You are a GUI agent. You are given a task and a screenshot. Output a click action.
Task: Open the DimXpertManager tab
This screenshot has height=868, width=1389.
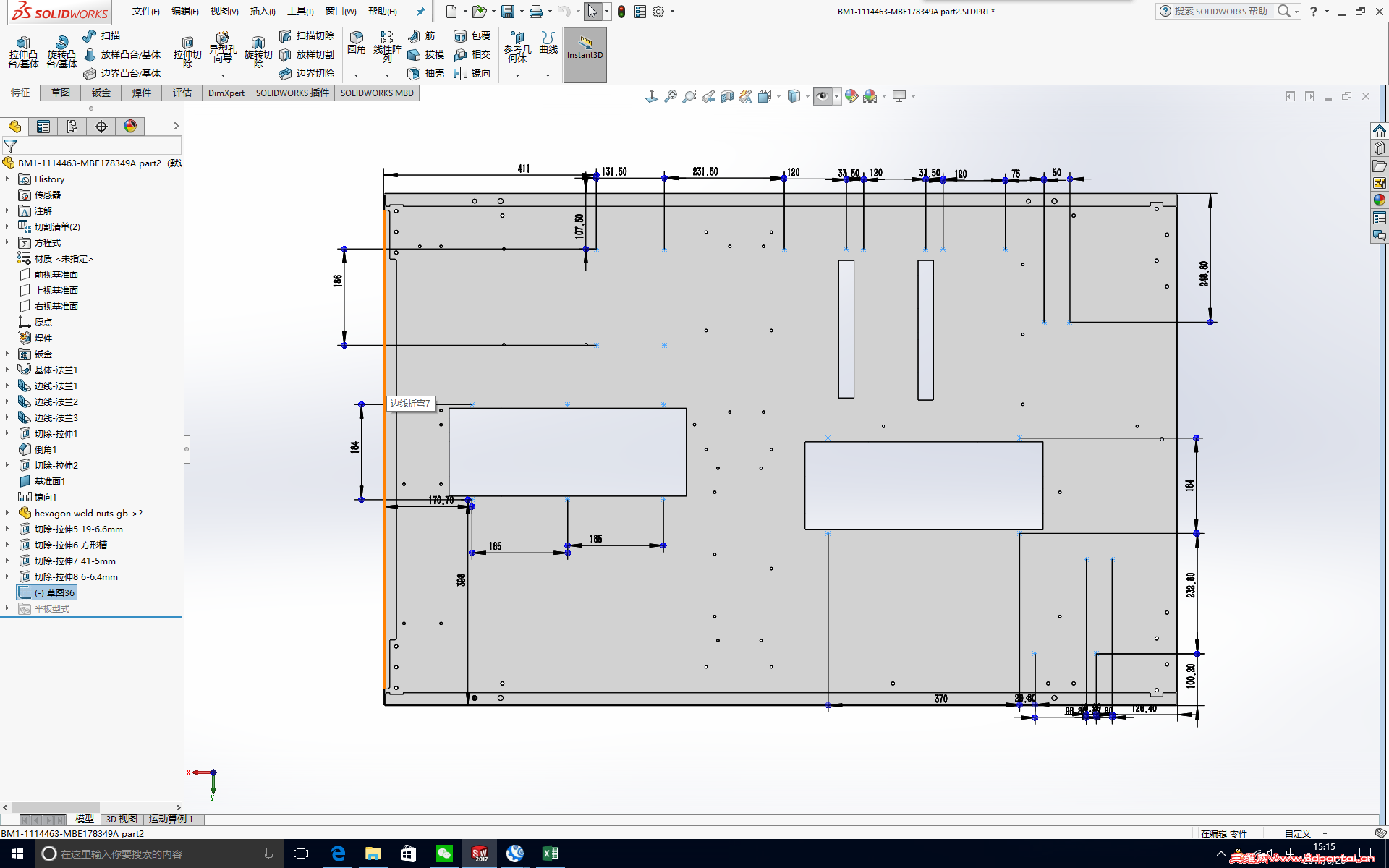click(x=101, y=127)
